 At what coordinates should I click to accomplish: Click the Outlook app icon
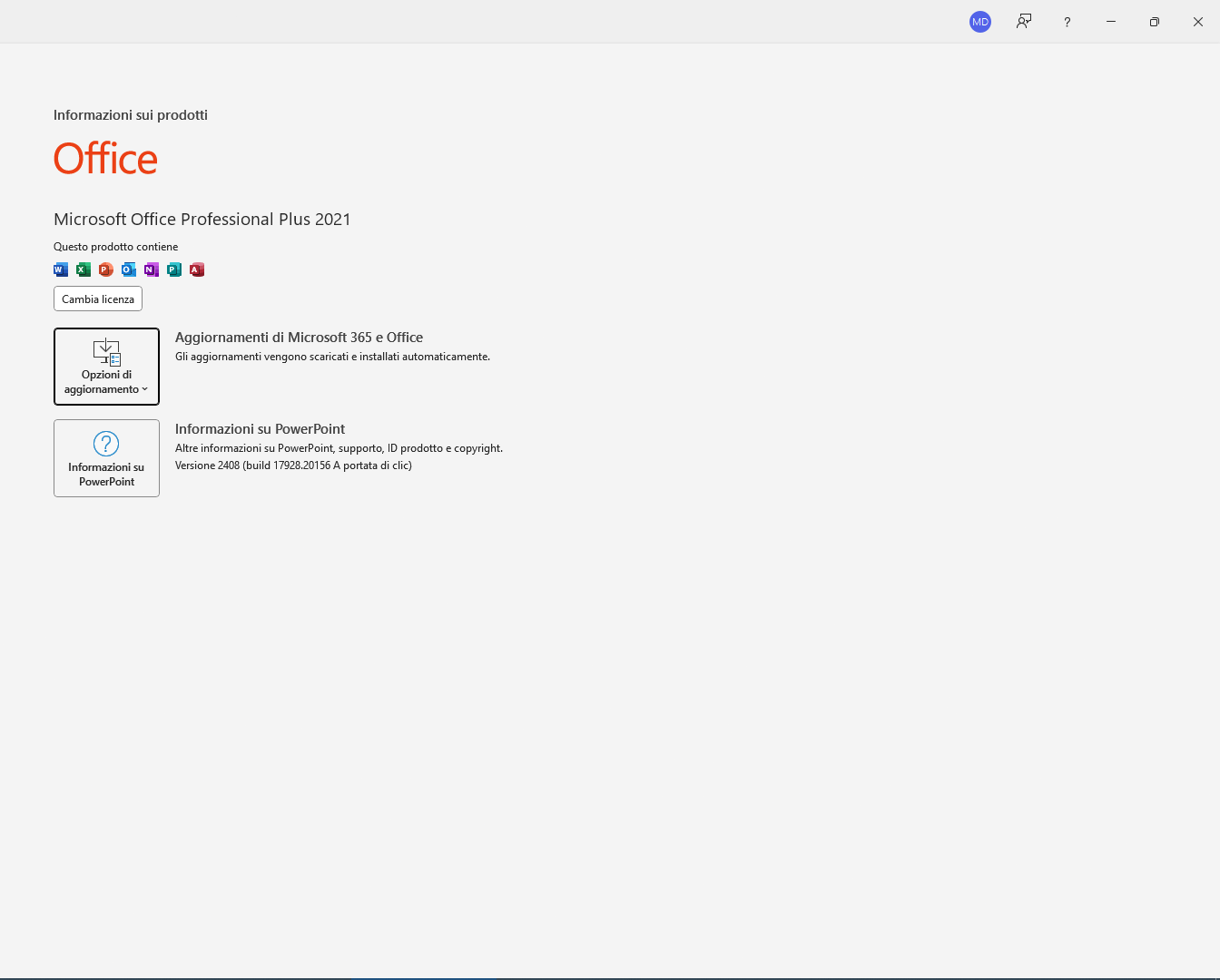tap(129, 269)
